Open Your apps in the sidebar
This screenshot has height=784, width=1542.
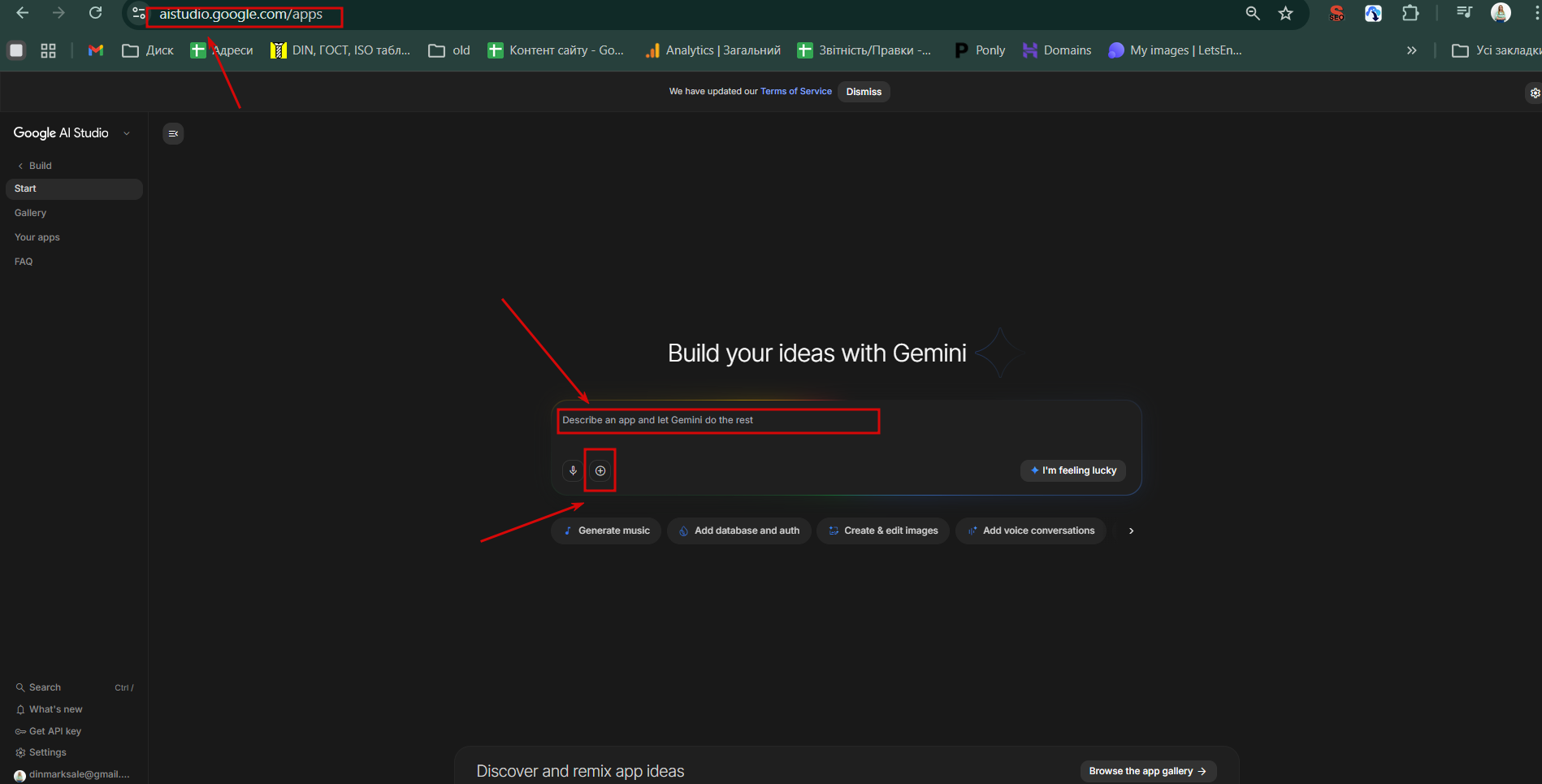74,237
